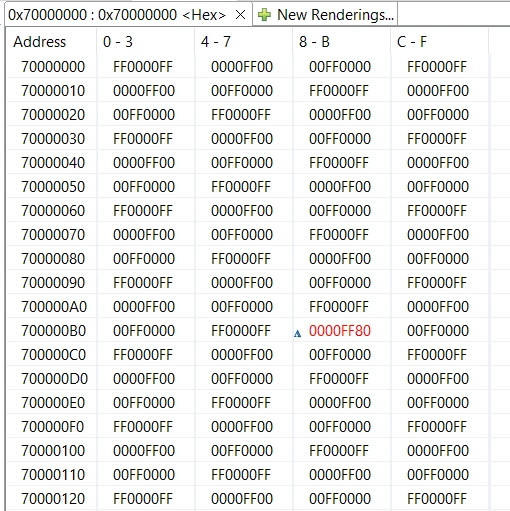
Task: Select C-F value in row 700000E0
Action: tap(438, 403)
